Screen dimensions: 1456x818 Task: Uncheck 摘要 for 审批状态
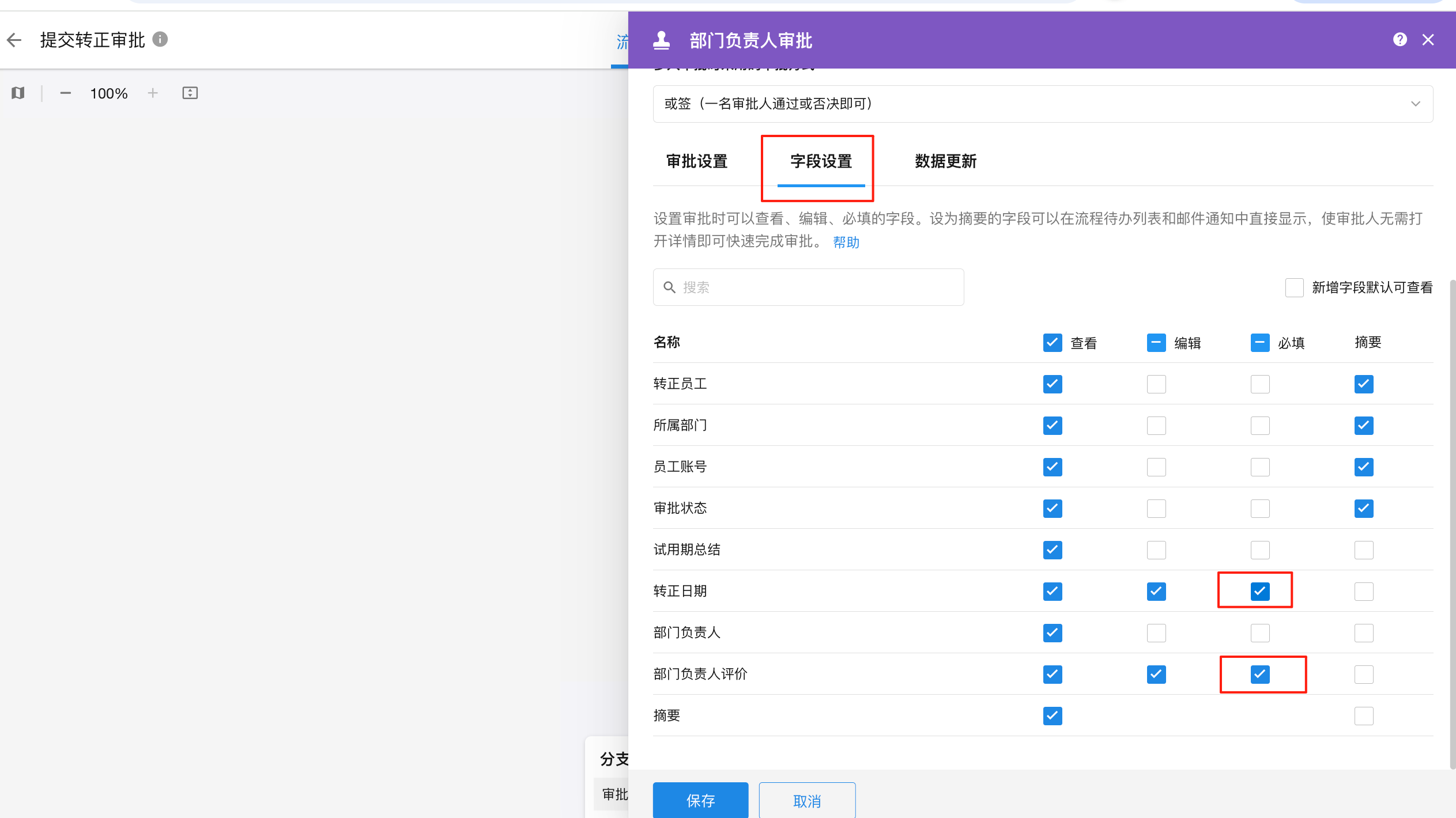pyautogui.click(x=1364, y=509)
